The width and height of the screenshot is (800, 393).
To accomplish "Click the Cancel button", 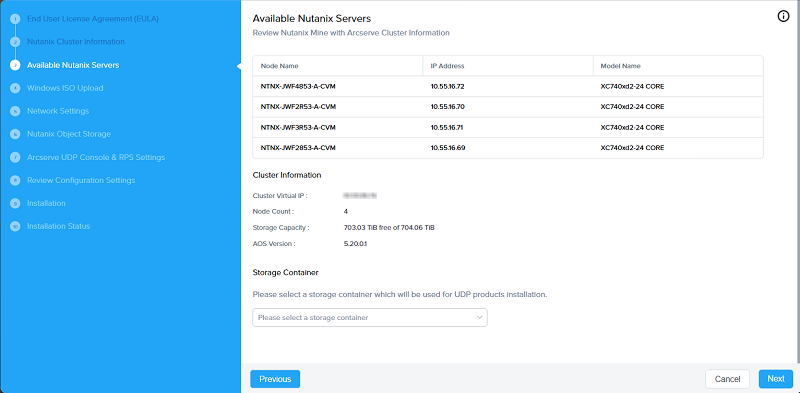I will [727, 379].
